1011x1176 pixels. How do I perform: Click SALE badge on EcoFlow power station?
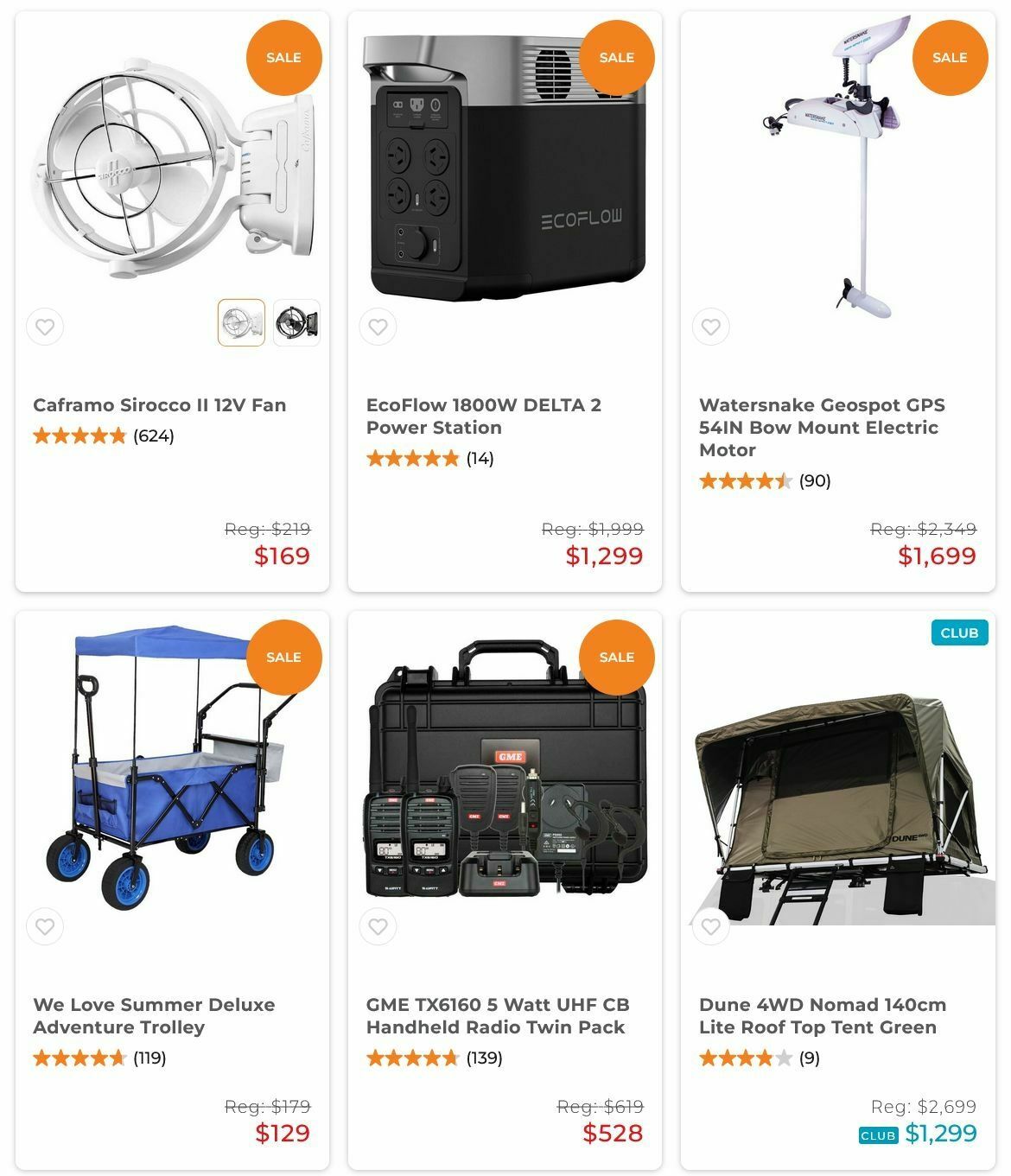coord(616,57)
